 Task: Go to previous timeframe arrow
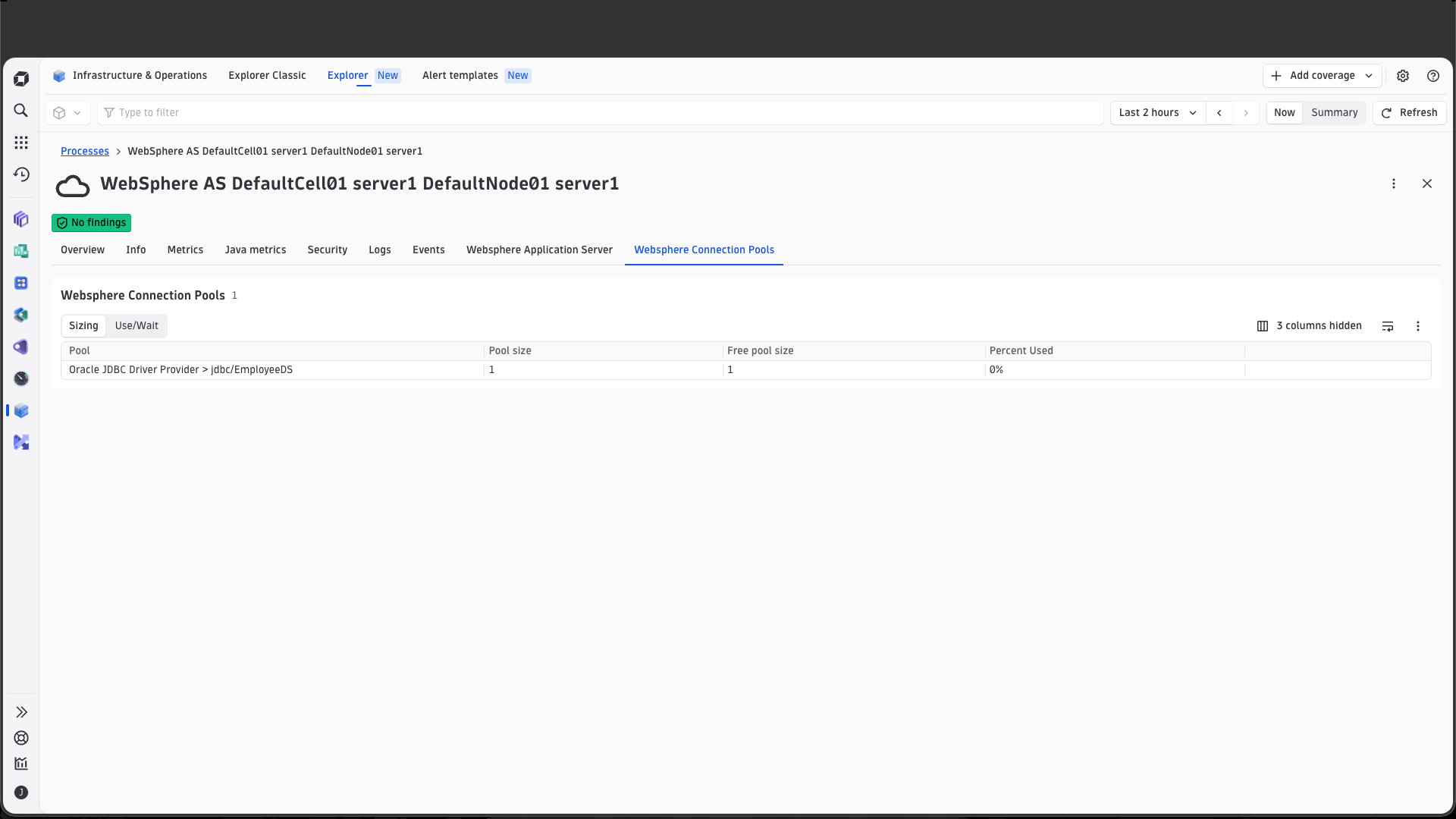point(1219,113)
